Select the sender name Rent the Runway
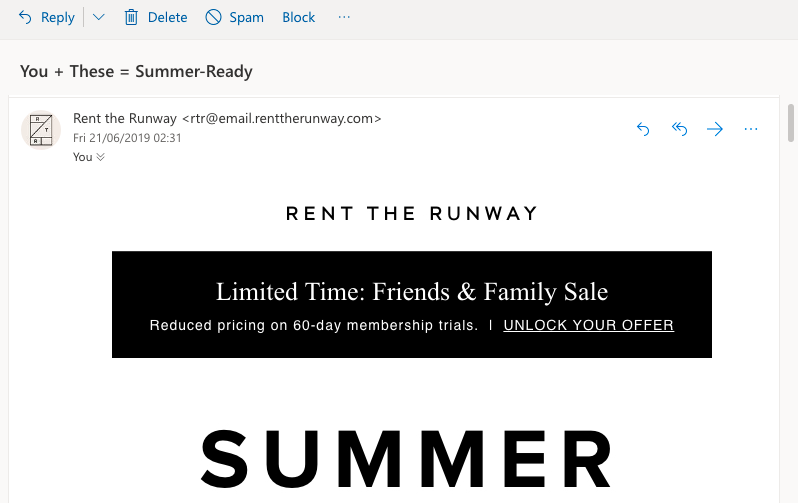 click(125, 119)
